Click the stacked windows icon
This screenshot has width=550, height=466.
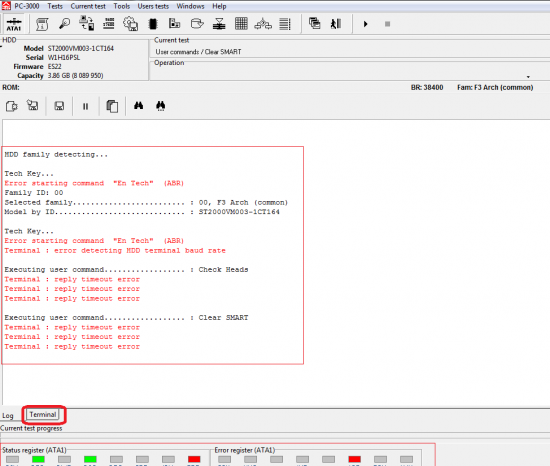point(315,23)
